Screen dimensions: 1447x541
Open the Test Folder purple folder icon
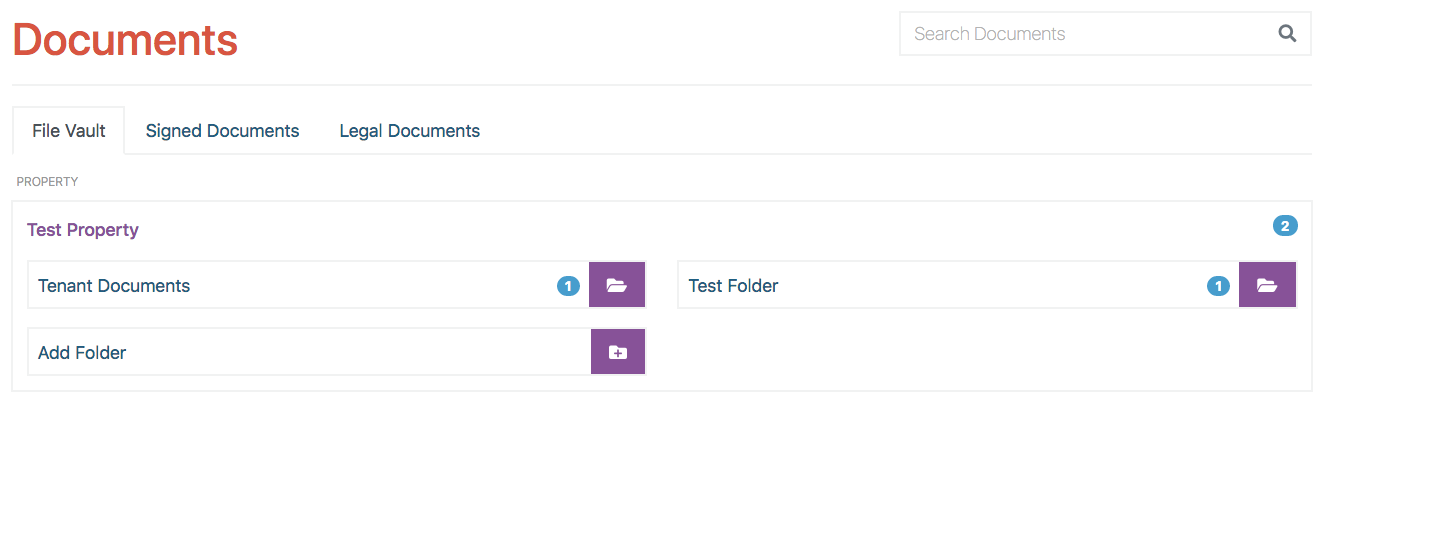(x=1267, y=285)
